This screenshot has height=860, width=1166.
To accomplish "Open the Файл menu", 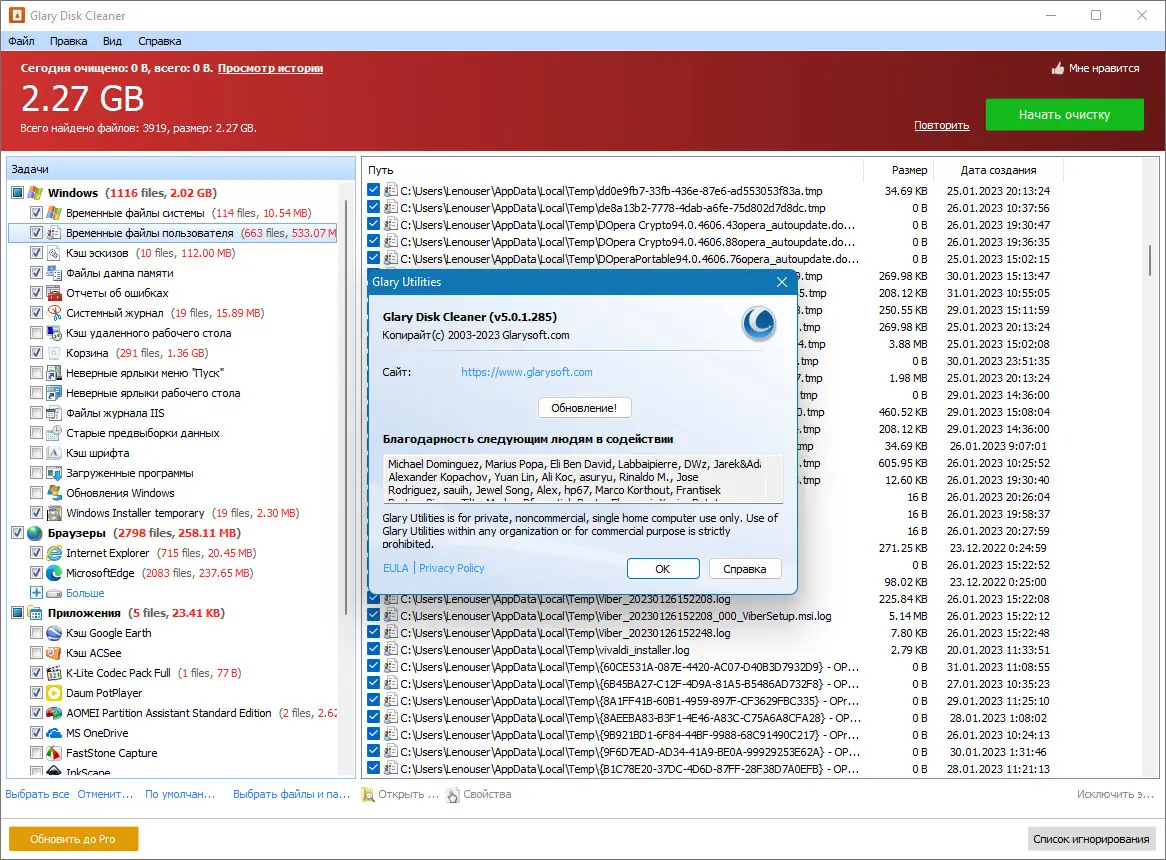I will pyautogui.click(x=22, y=42).
